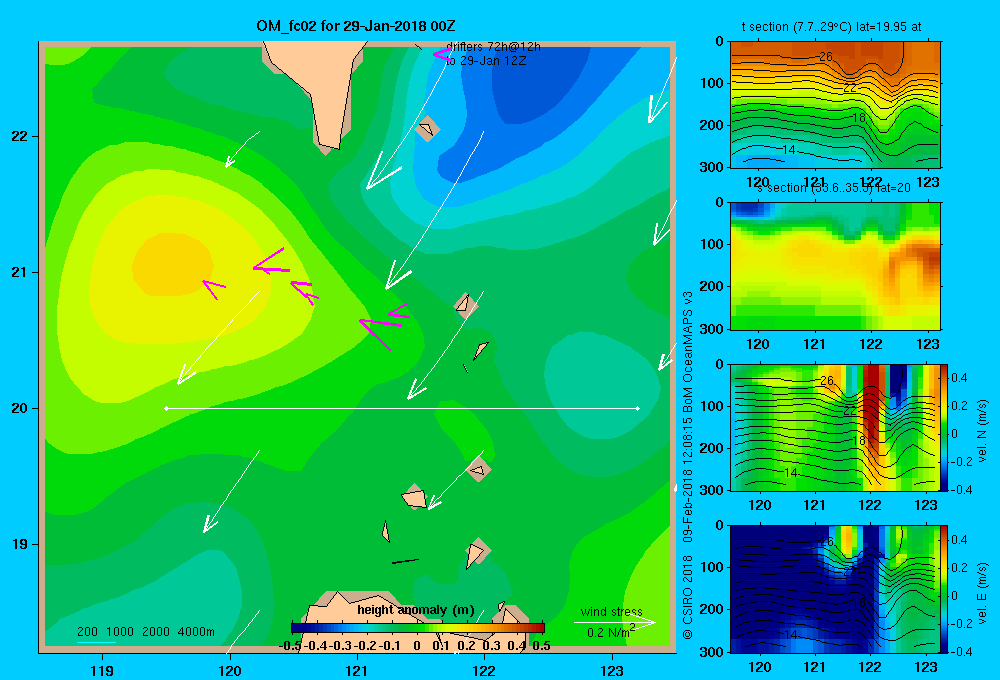Open the salinity section plot
Screen dimensions: 1000x680
click(835, 266)
